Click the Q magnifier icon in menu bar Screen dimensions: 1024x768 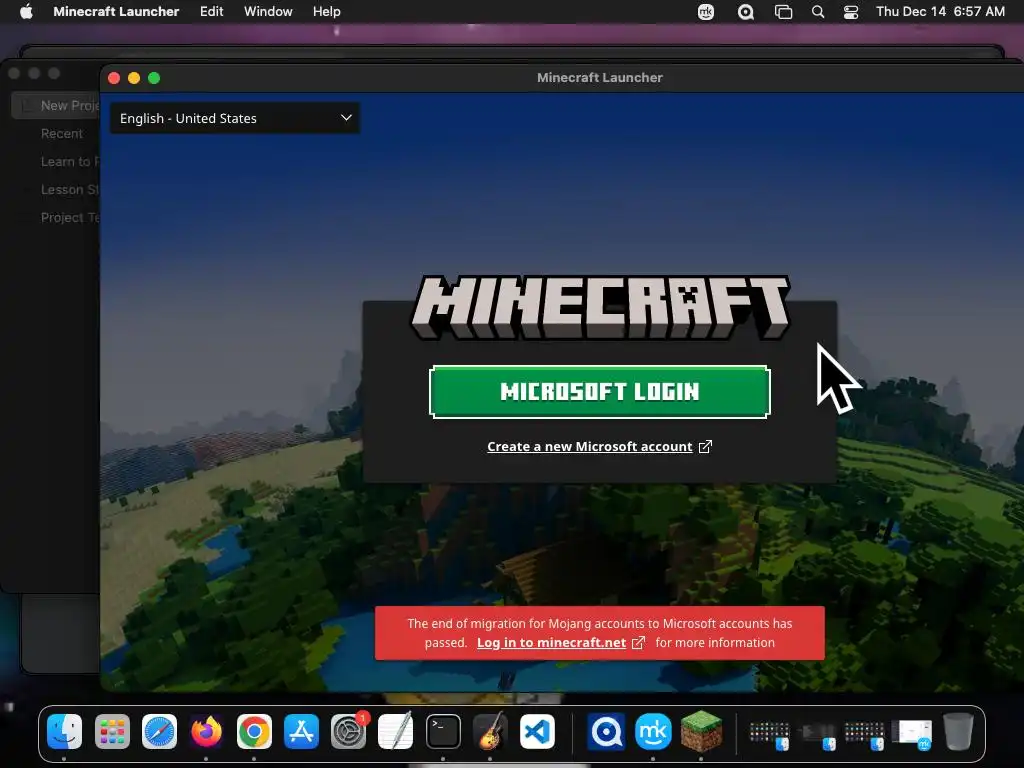pos(745,12)
